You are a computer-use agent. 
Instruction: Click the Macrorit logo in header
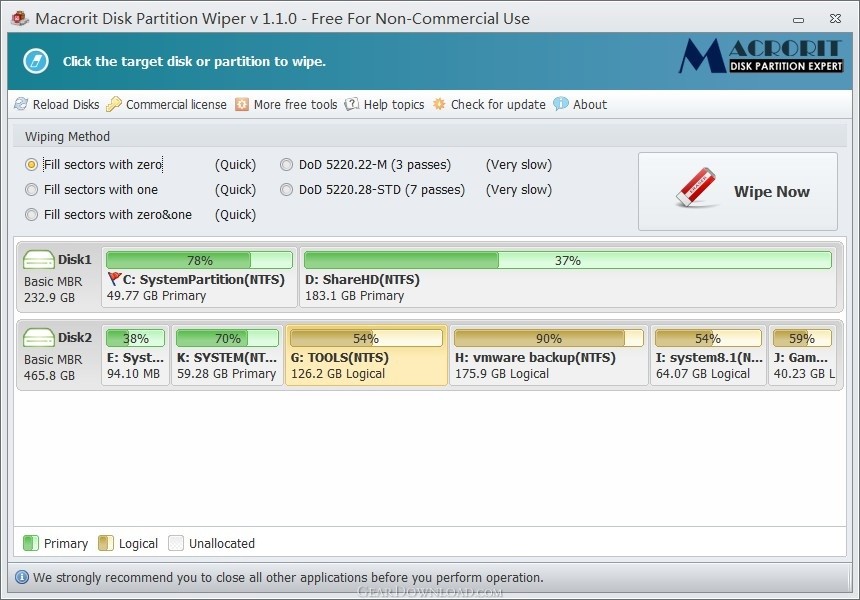[x=761, y=56]
